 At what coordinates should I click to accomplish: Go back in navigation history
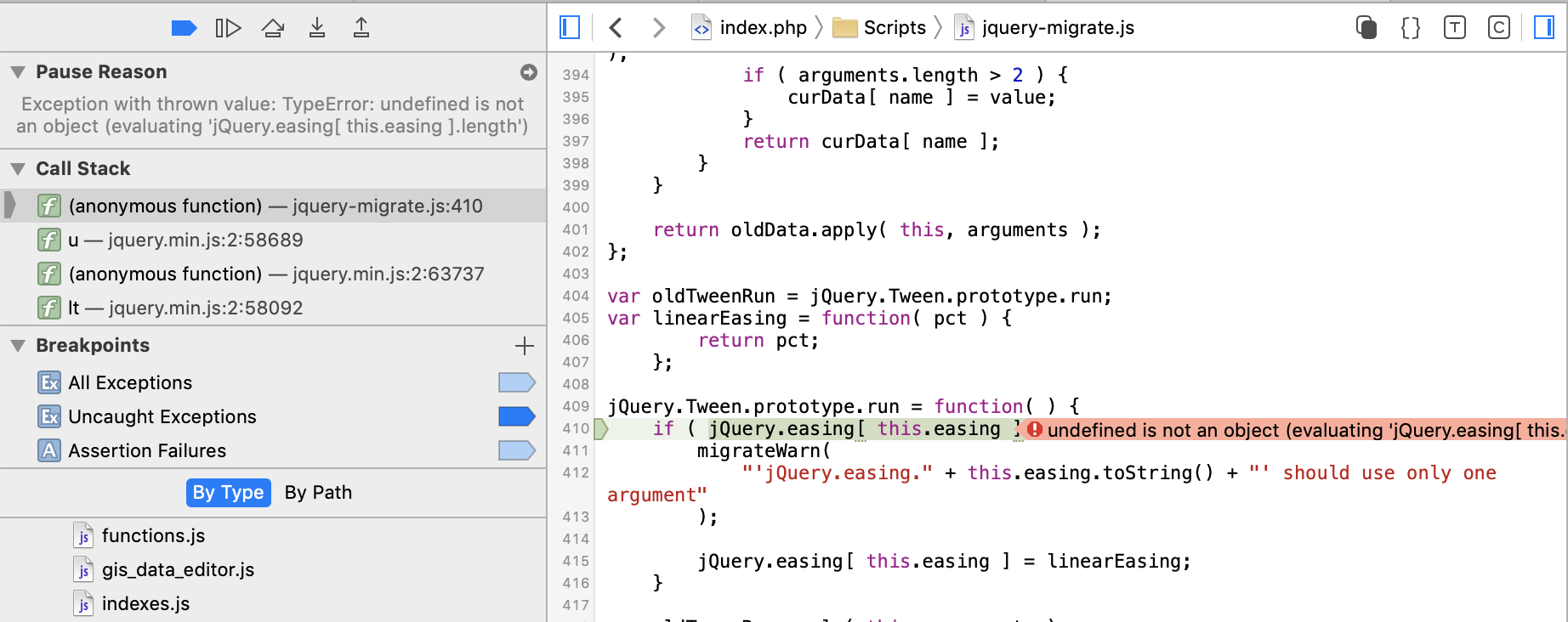[x=616, y=28]
